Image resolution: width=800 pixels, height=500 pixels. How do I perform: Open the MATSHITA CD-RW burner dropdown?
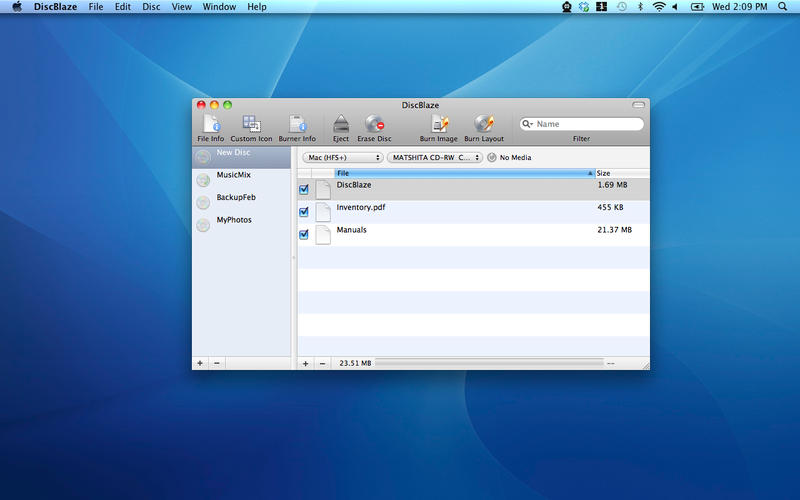[x=435, y=158]
